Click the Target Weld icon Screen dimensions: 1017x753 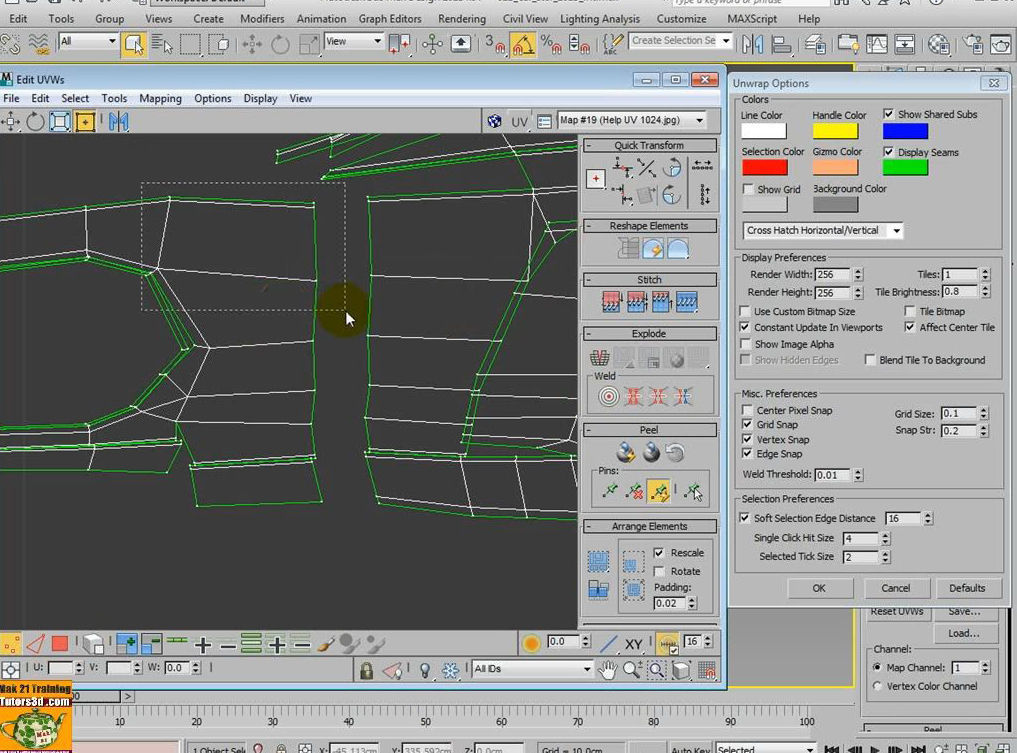tap(608, 396)
